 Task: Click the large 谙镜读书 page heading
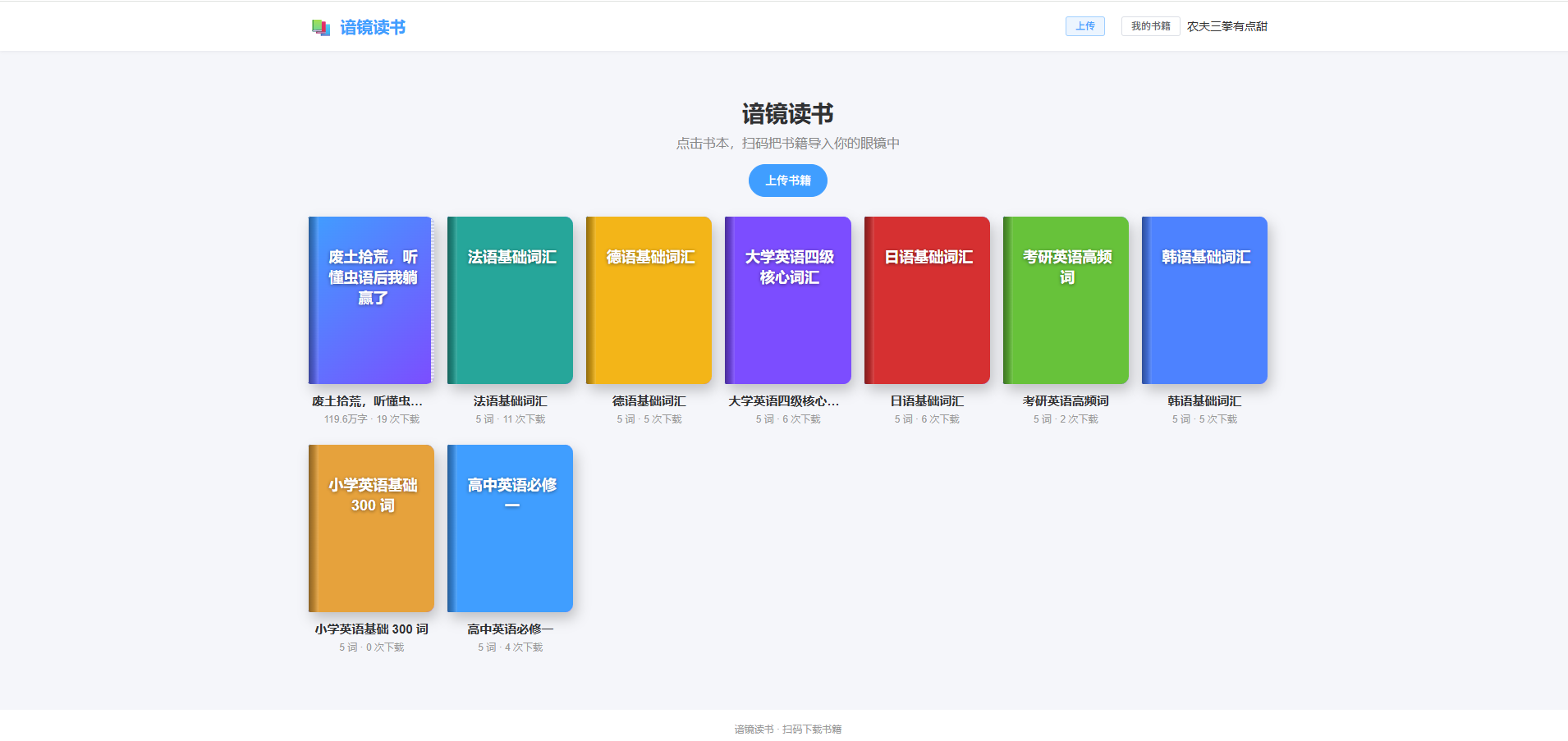[788, 114]
